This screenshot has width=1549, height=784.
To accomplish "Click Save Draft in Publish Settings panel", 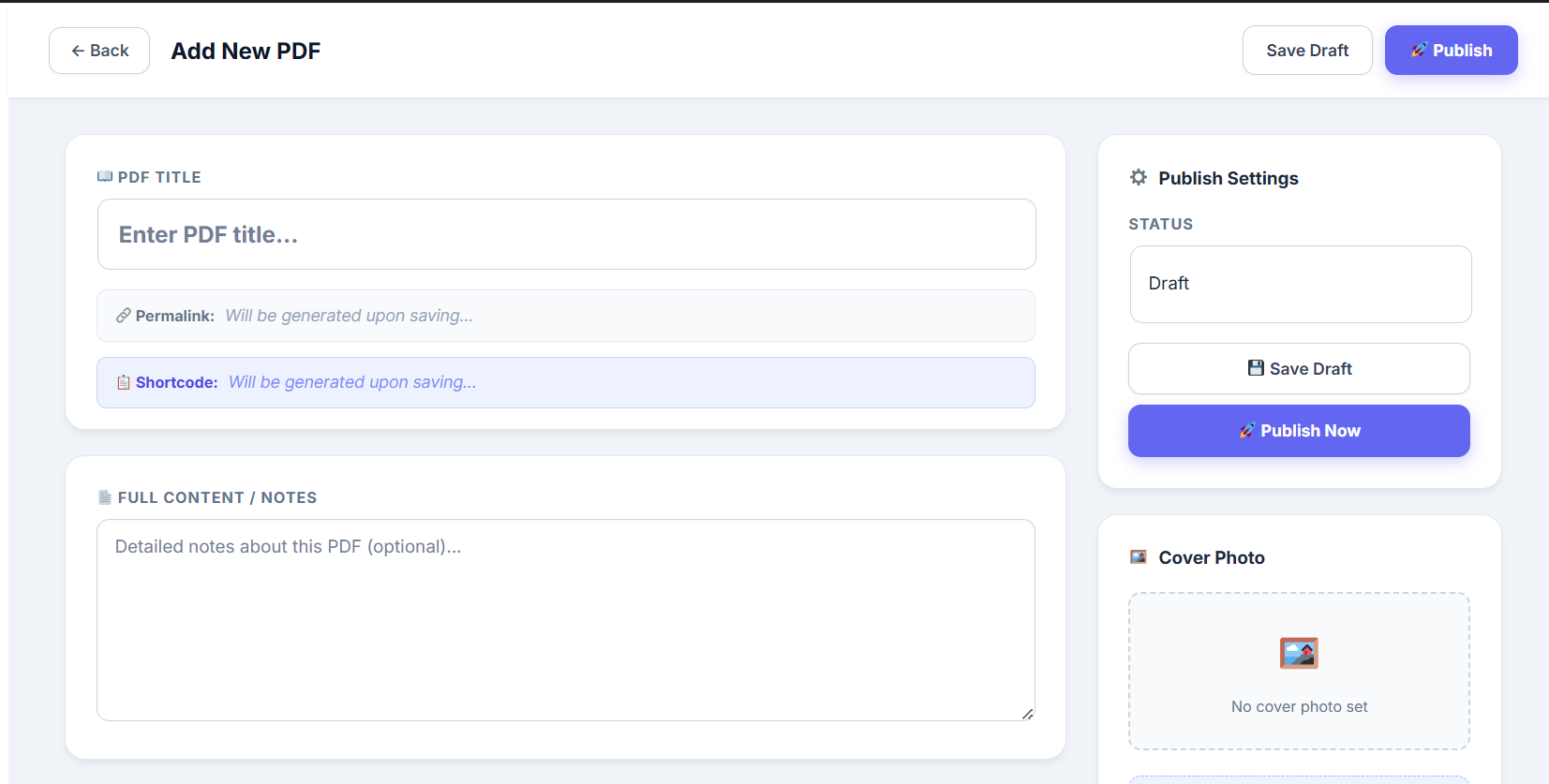I will click(x=1299, y=369).
